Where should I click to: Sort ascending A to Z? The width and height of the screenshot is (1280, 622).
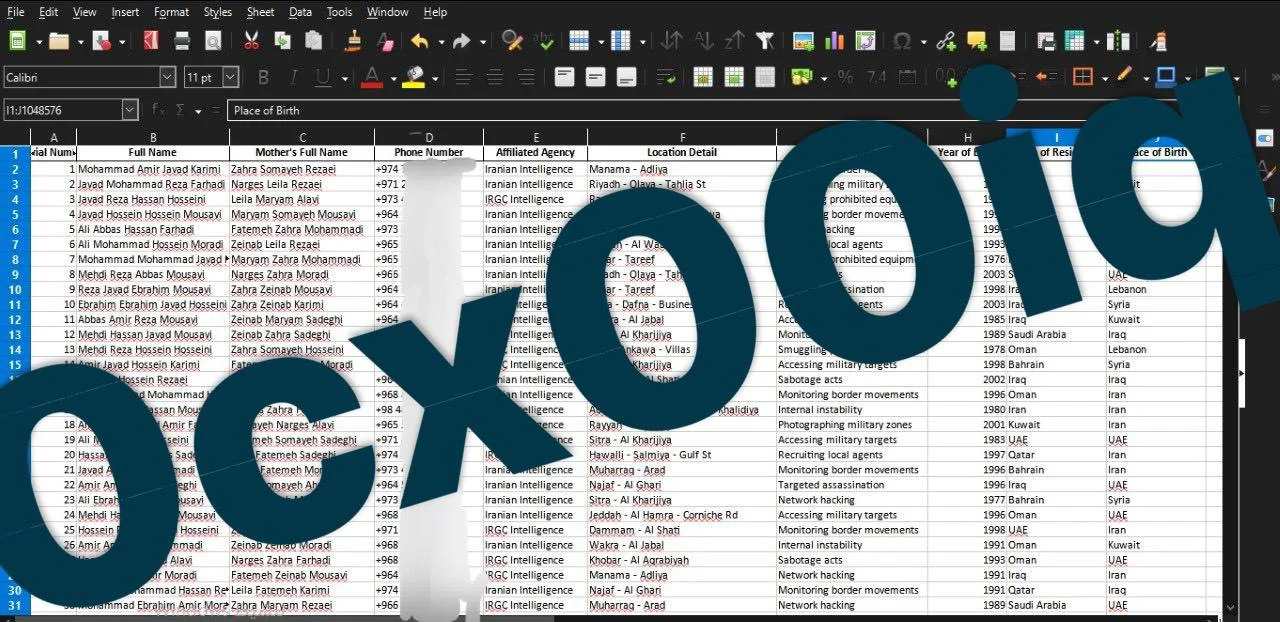(x=704, y=41)
